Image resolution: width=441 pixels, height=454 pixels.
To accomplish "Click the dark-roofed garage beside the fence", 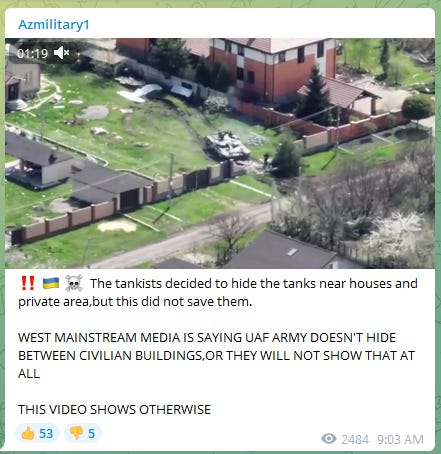I will click(108, 187).
